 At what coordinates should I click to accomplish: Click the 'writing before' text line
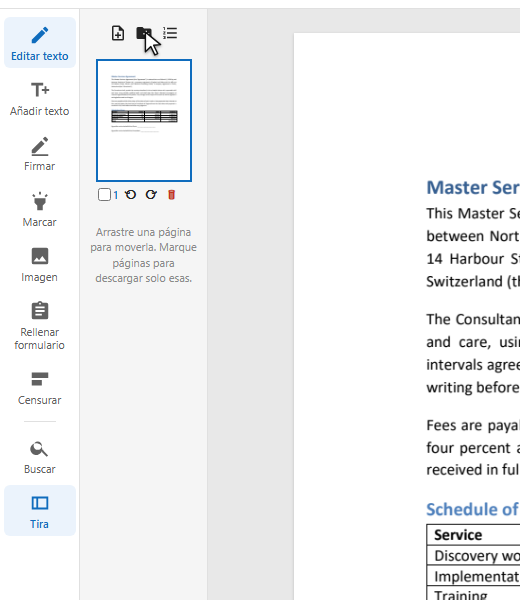473,388
